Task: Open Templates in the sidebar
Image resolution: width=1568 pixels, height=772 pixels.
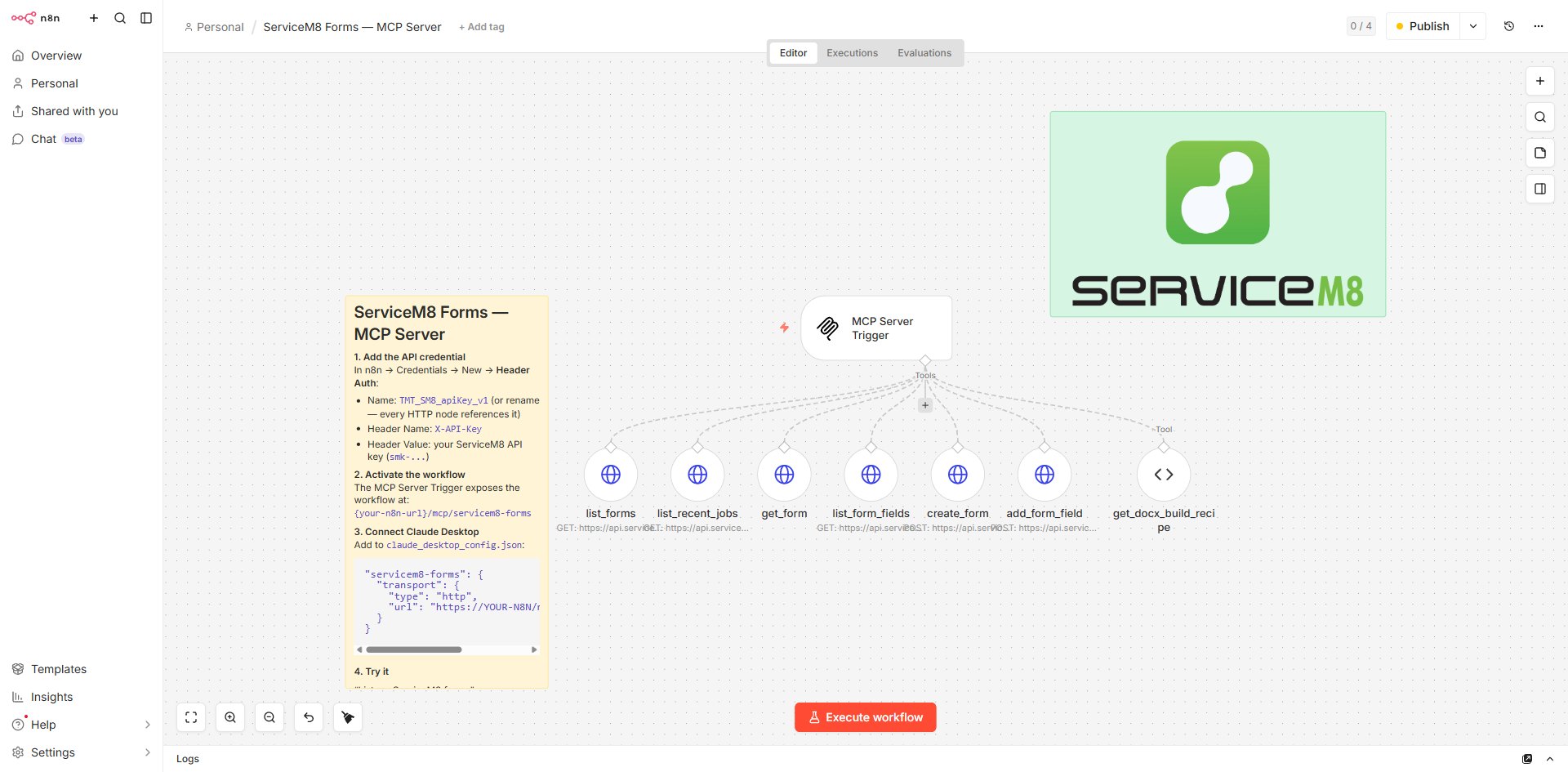Action: (x=81, y=669)
